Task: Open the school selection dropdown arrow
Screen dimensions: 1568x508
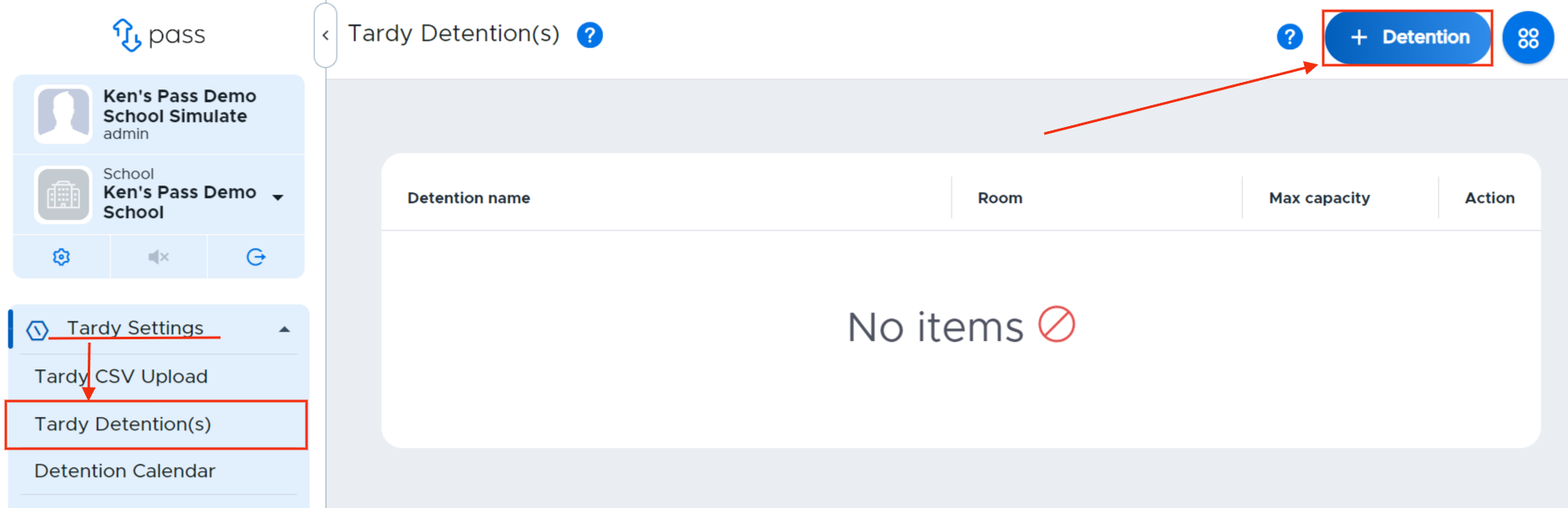Action: point(278,197)
